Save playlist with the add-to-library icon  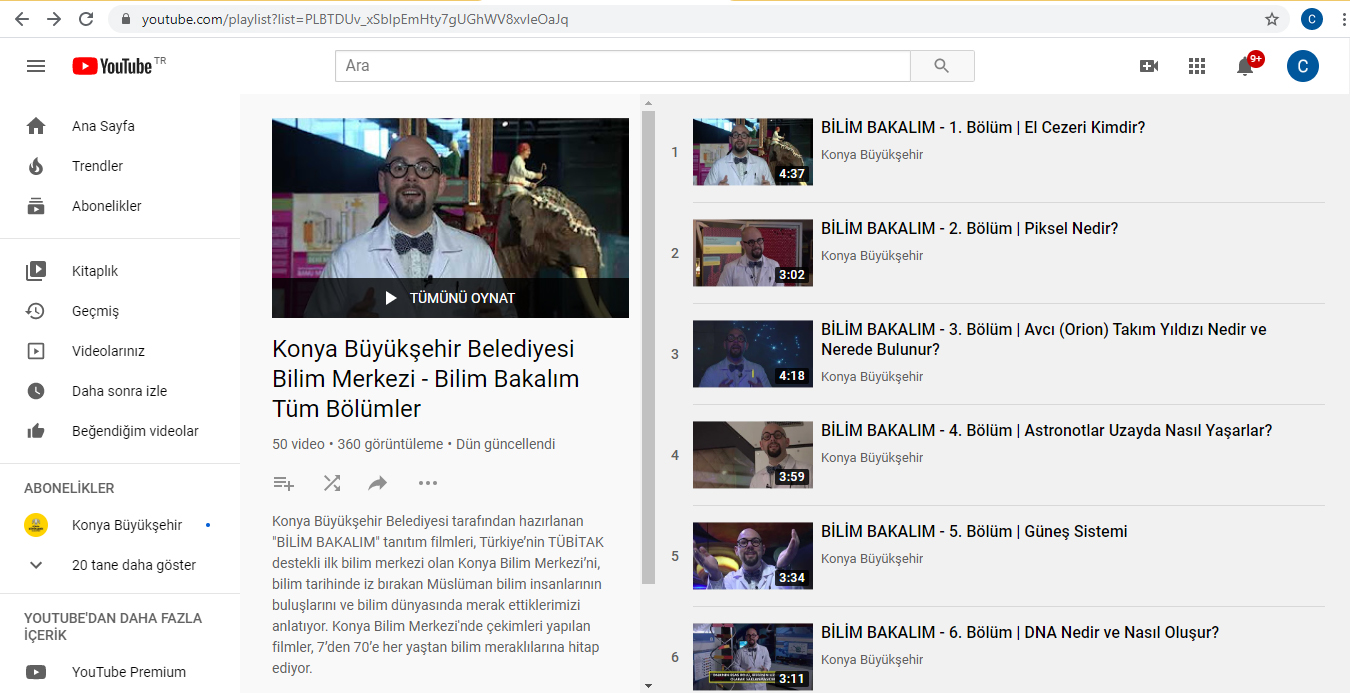tap(284, 483)
